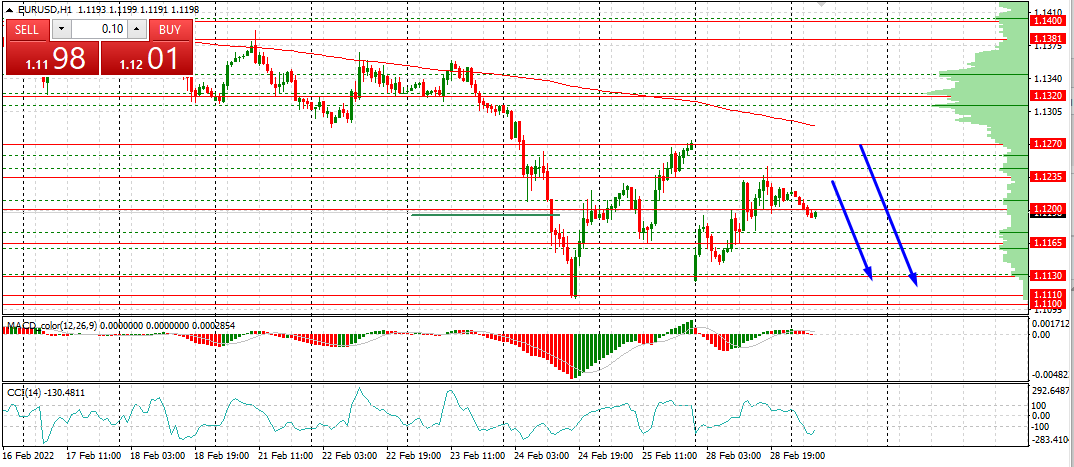Click the 1.1130 price level label
This screenshot has height=467, width=1074.
[1047, 275]
